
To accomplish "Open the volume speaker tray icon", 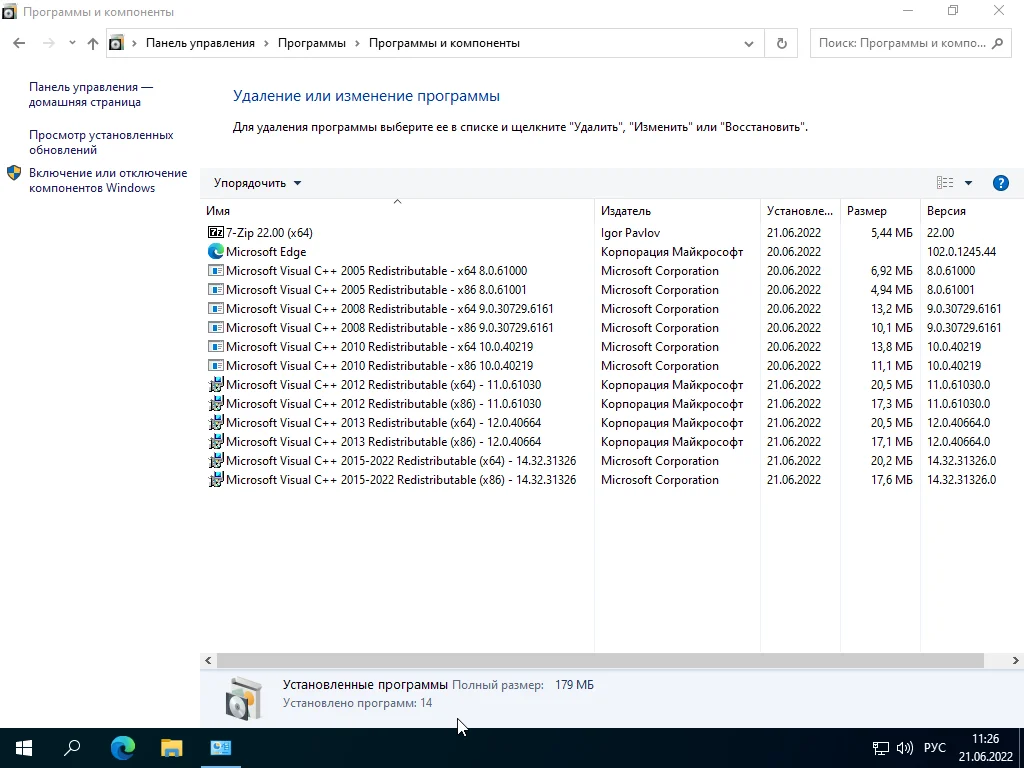I will point(904,748).
